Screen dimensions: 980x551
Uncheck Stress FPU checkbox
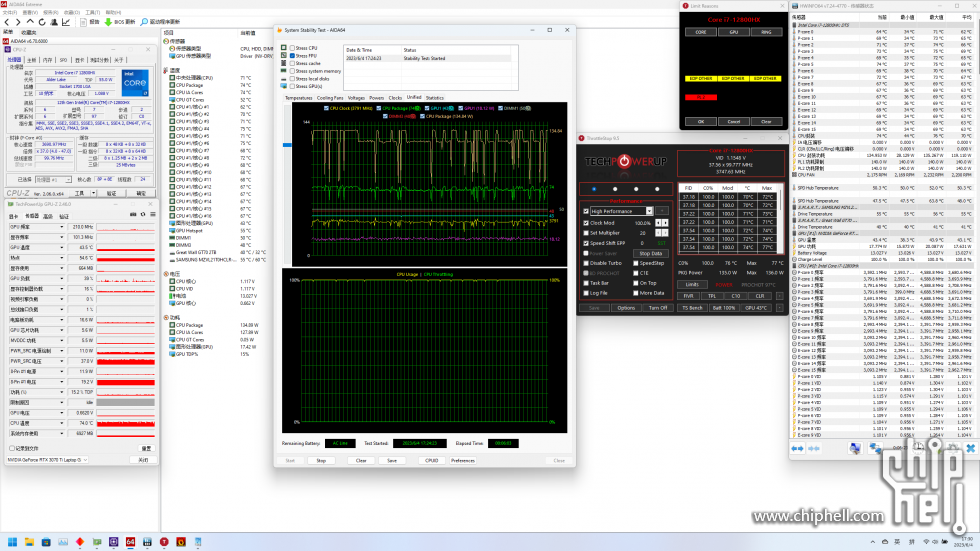point(292,56)
